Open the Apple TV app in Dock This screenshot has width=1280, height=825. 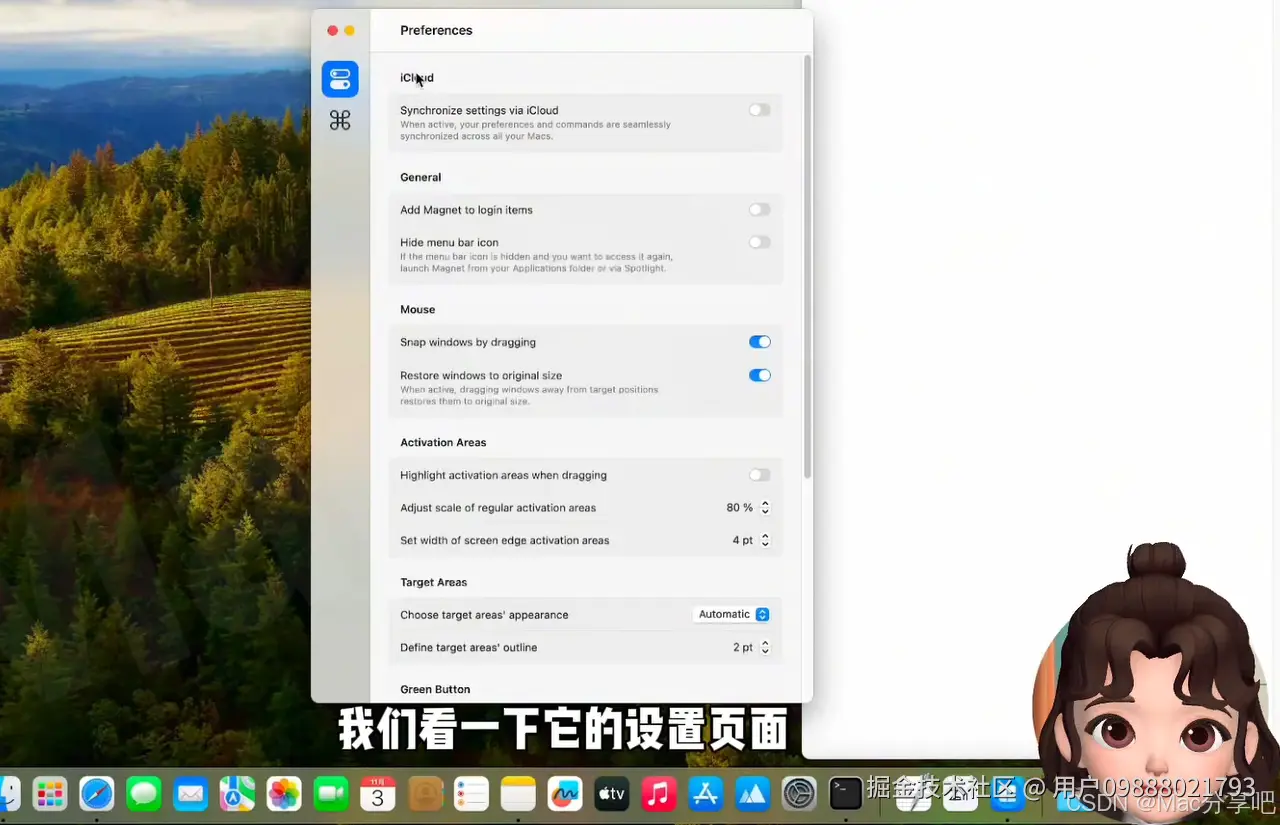click(612, 795)
